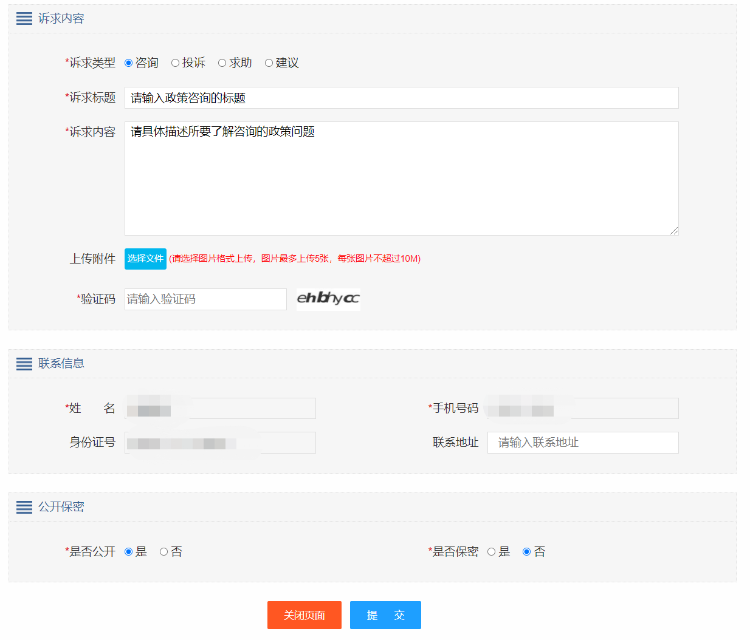Viewport: 750px width, 640px height.
Task: Focus the 诉求标题 title input field
Action: click(x=401, y=98)
